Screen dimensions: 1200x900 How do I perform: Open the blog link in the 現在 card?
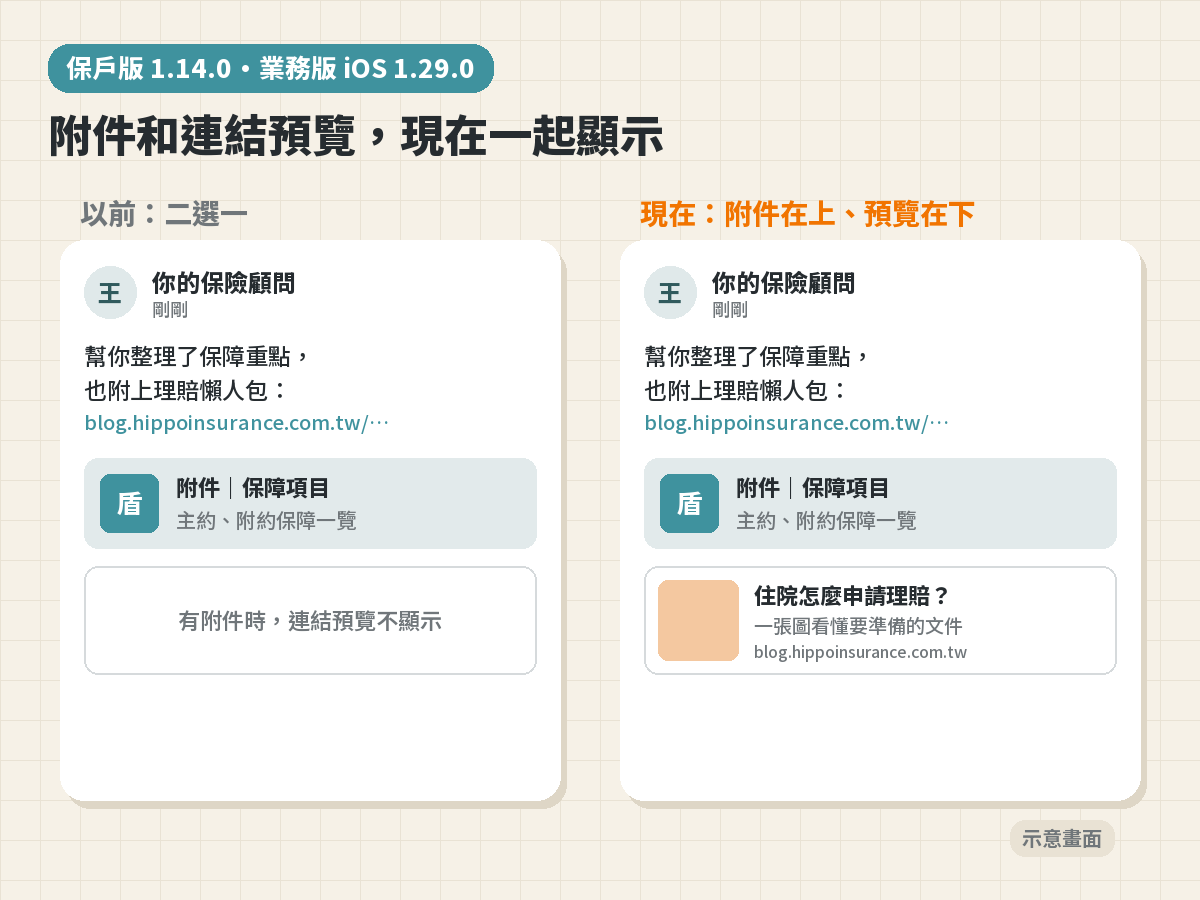797,423
